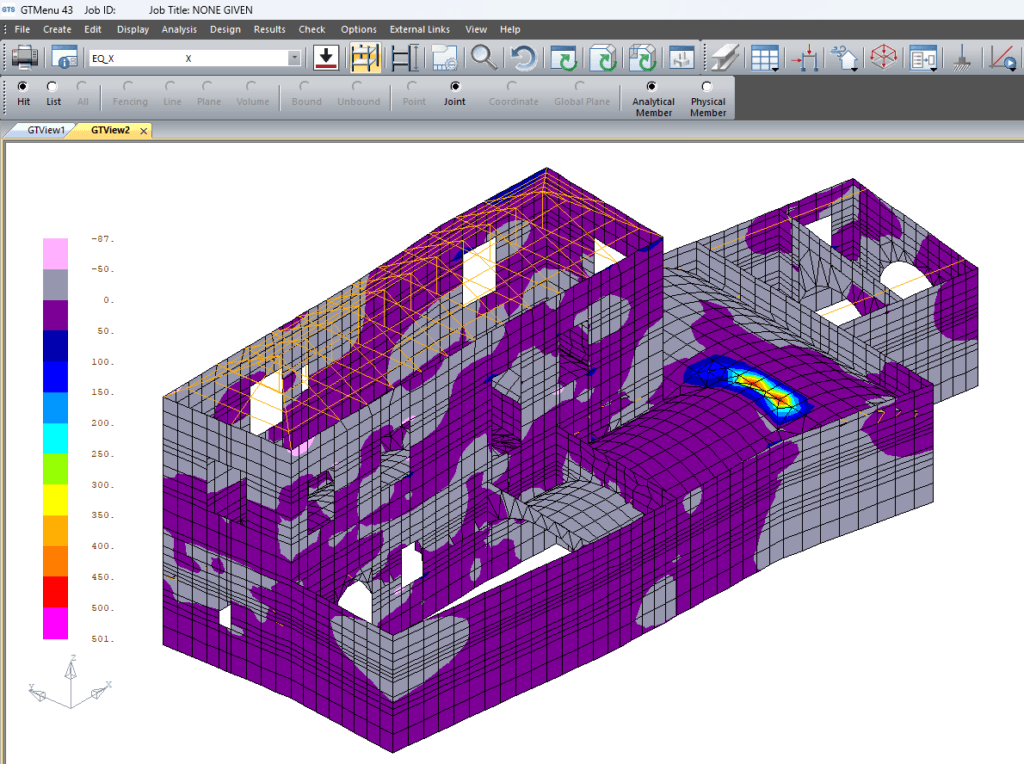This screenshot has height=764, width=1024.
Task: Click the load arrow download icon
Action: [x=326, y=58]
